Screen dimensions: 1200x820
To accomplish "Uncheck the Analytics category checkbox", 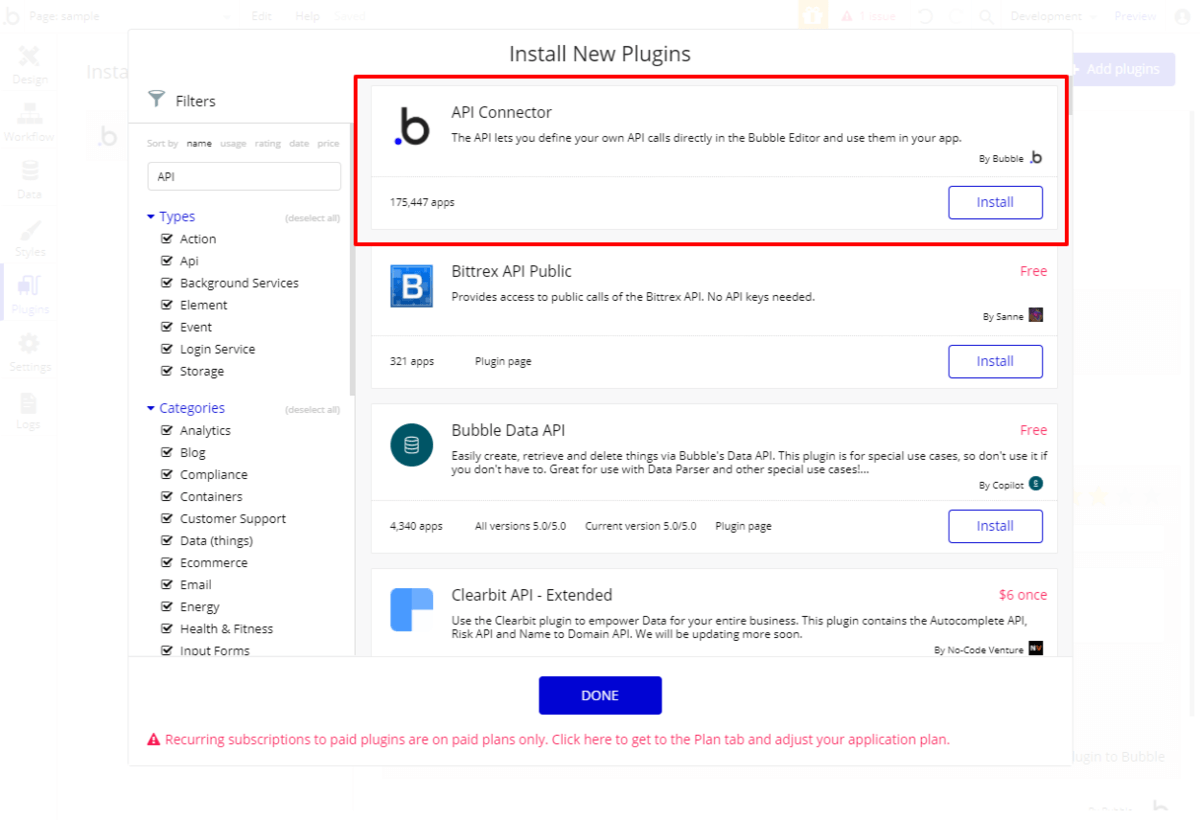I will pos(167,430).
